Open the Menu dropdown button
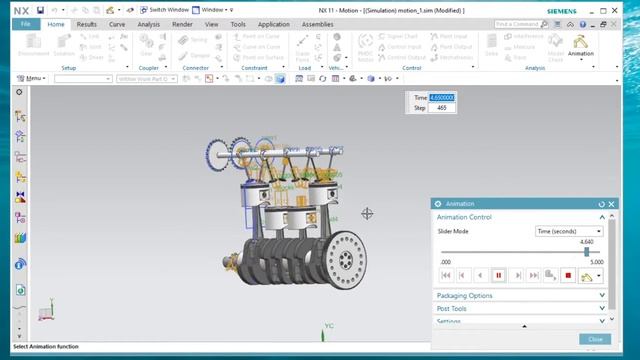640x360 pixels. tap(31, 78)
